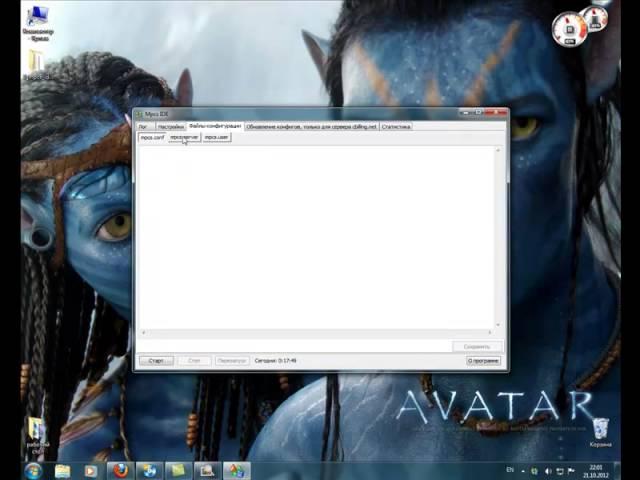This screenshot has width=640, height=480.
Task: Click the Mpcs window title bar icon
Action: coord(139,114)
